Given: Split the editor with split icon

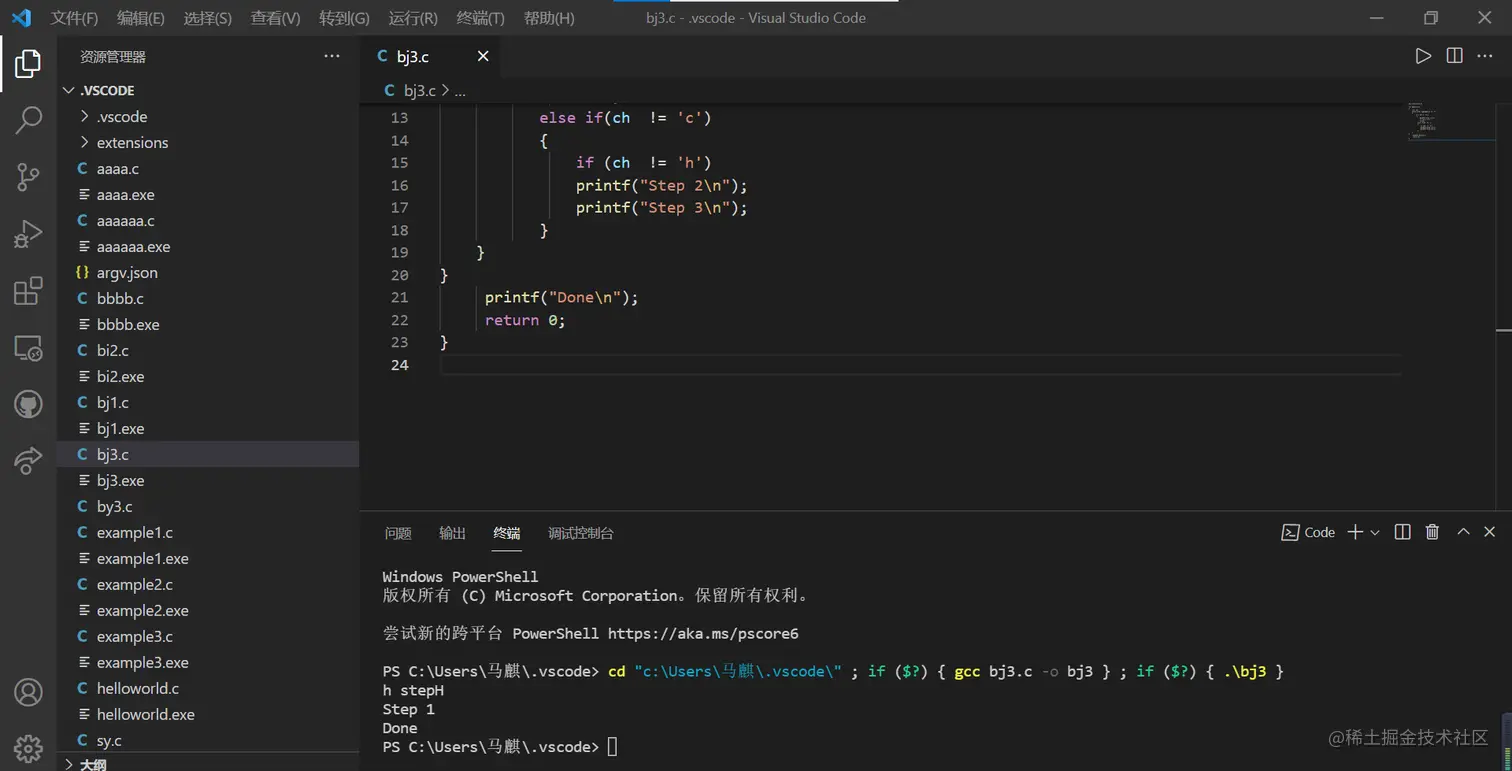Looking at the screenshot, I should (x=1454, y=56).
